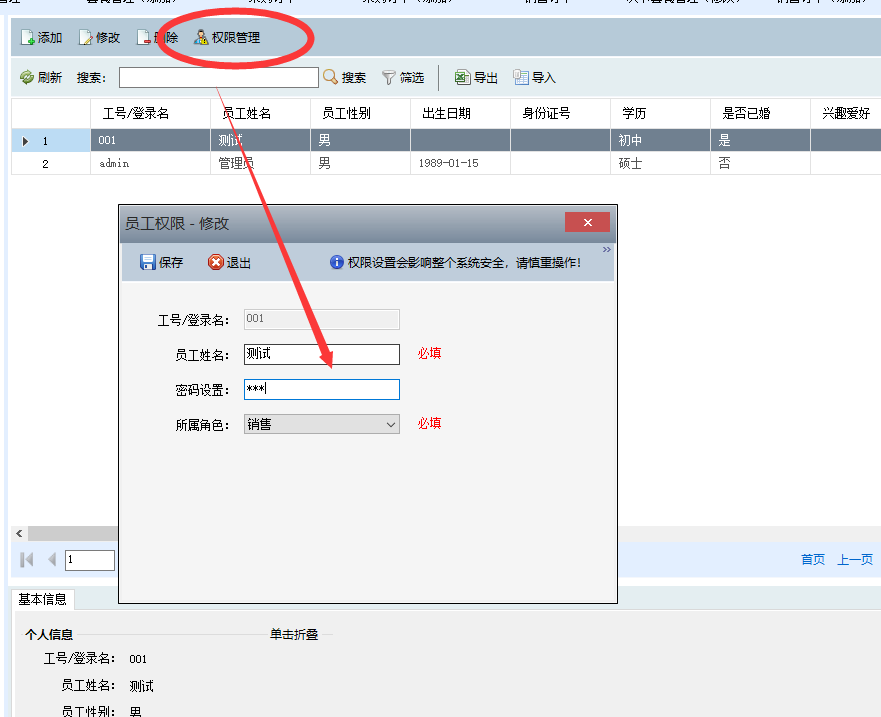Click the 添加 (Add) toolbar icon
Screen dimensions: 881x717
28,38
